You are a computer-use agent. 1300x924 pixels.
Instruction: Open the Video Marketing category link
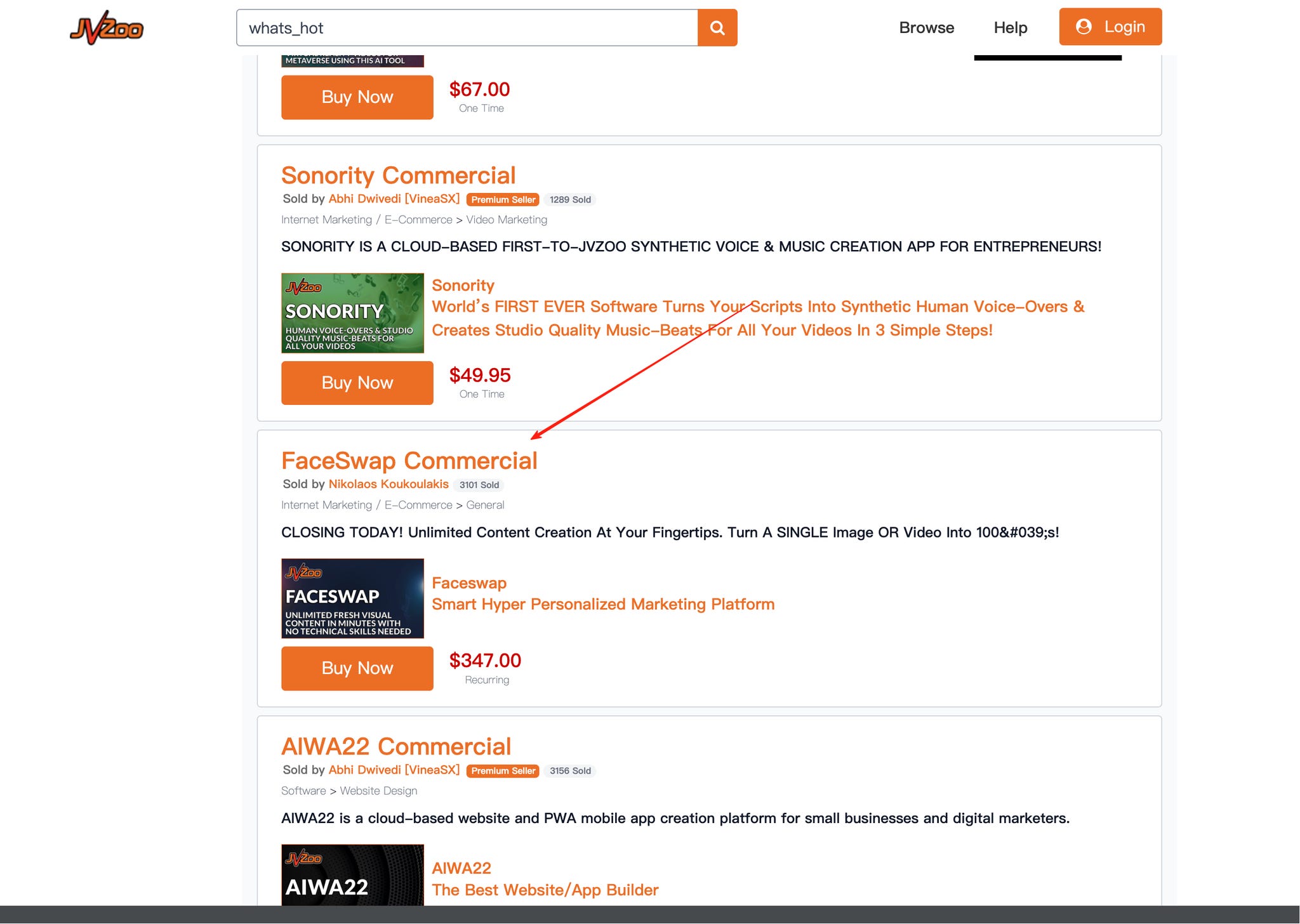(506, 220)
